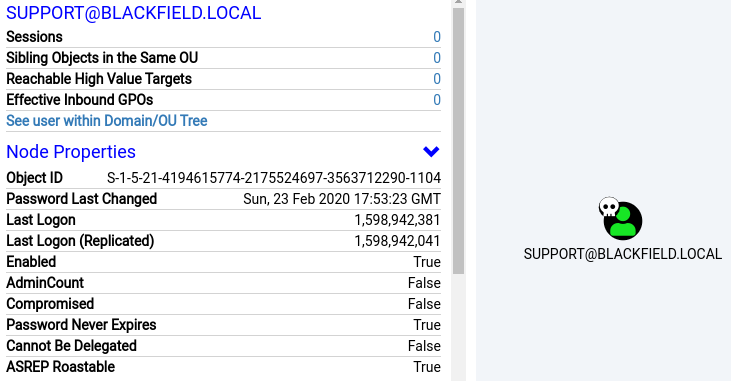
Task: Click the Enabled True value
Action: tap(427, 262)
